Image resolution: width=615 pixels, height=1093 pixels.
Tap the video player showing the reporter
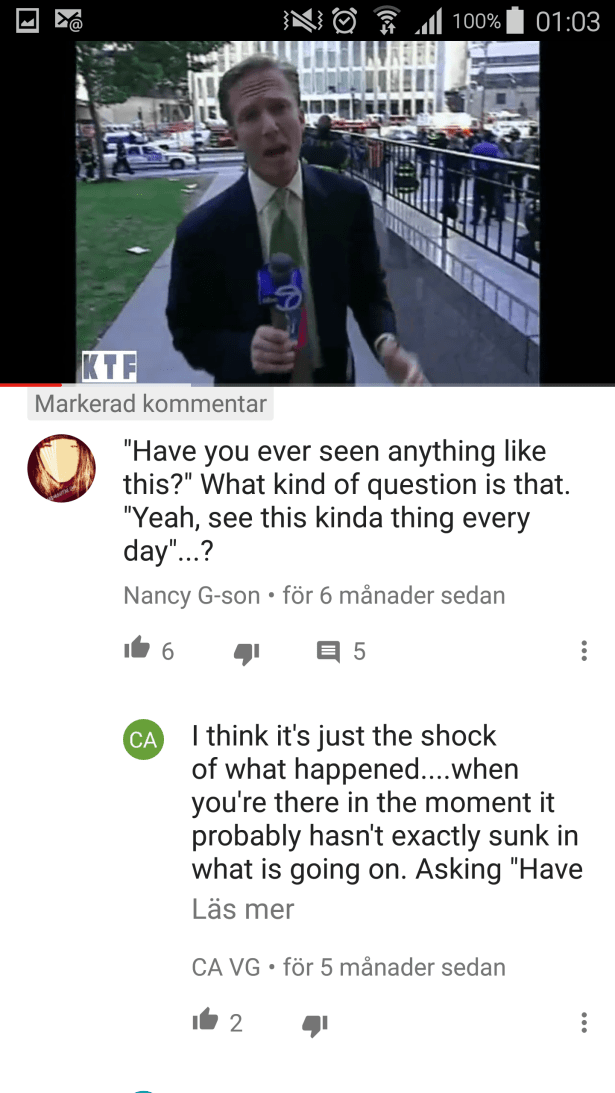click(x=308, y=212)
